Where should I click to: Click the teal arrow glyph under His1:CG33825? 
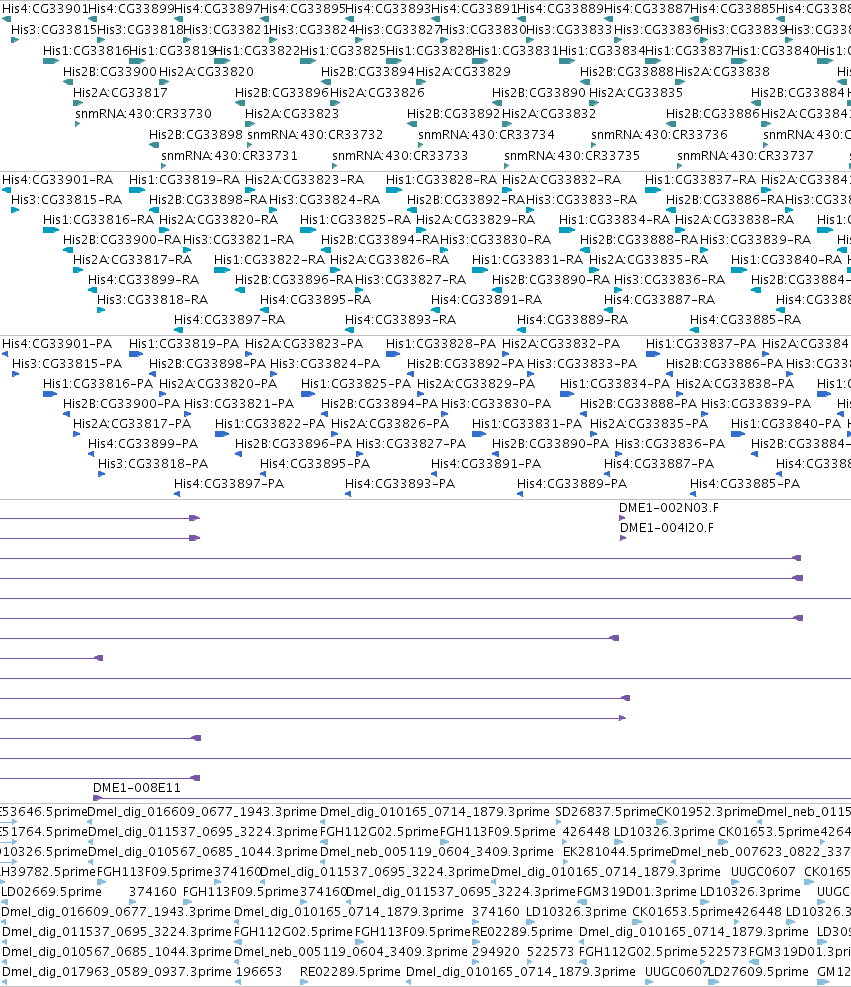(308, 61)
